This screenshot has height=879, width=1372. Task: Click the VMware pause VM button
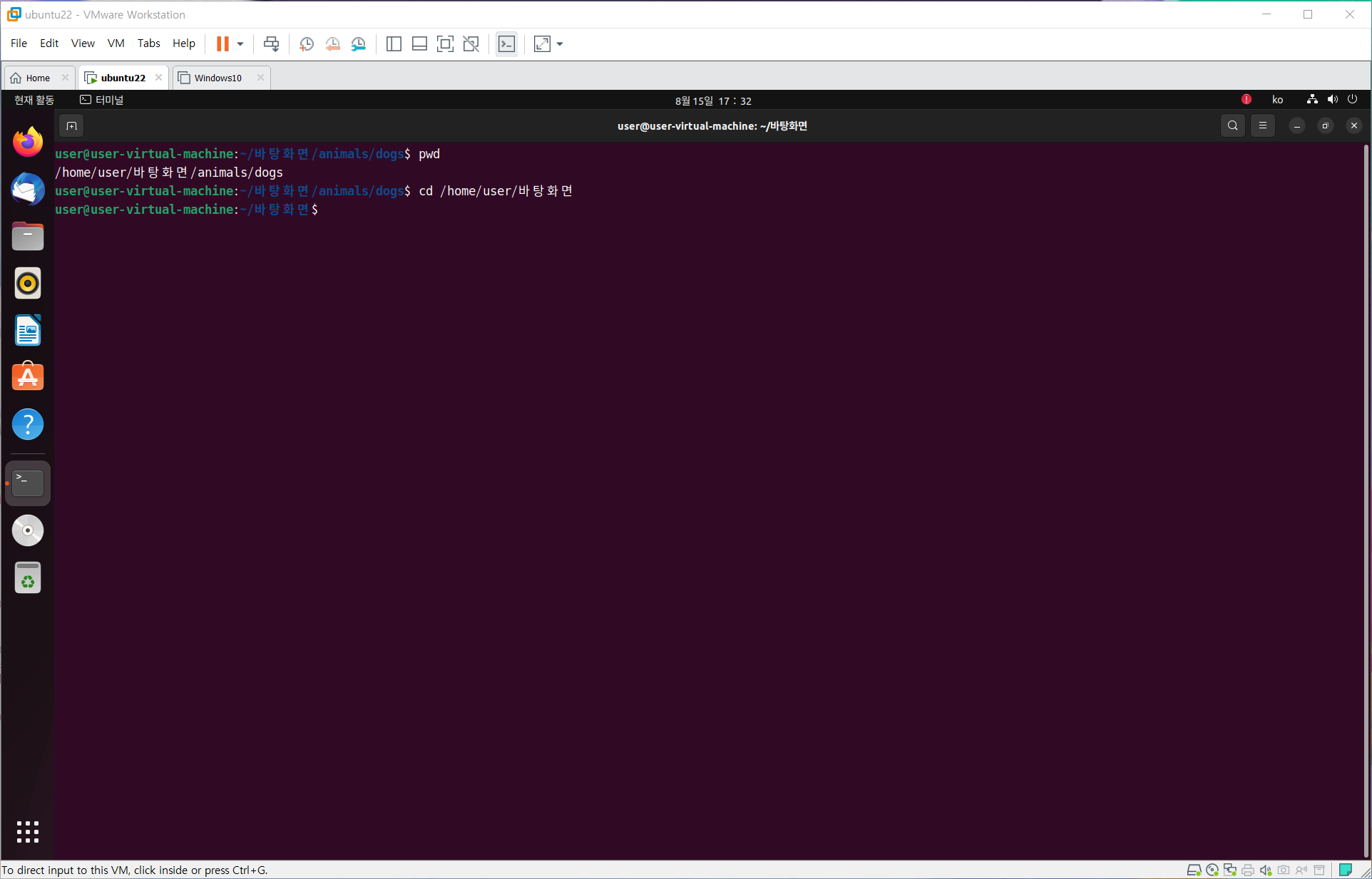tap(222, 43)
